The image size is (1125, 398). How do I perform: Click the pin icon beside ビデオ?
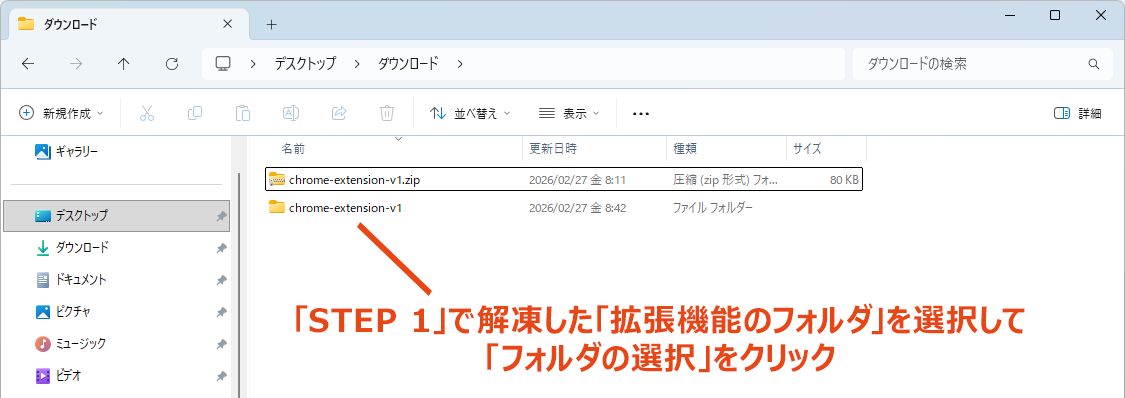222,376
